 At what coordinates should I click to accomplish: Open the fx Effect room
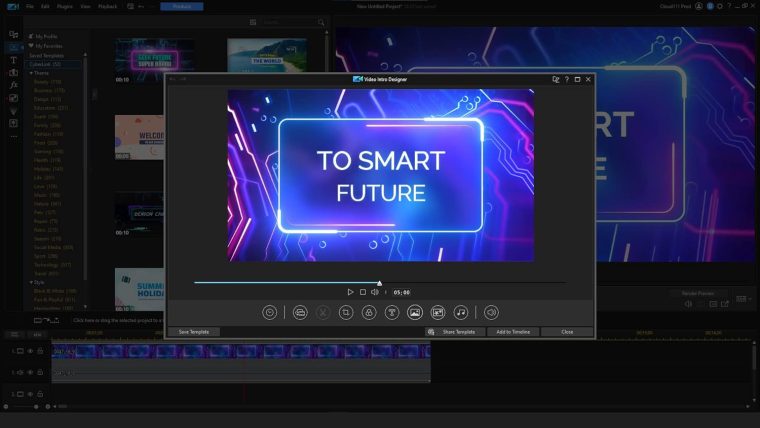[14, 85]
